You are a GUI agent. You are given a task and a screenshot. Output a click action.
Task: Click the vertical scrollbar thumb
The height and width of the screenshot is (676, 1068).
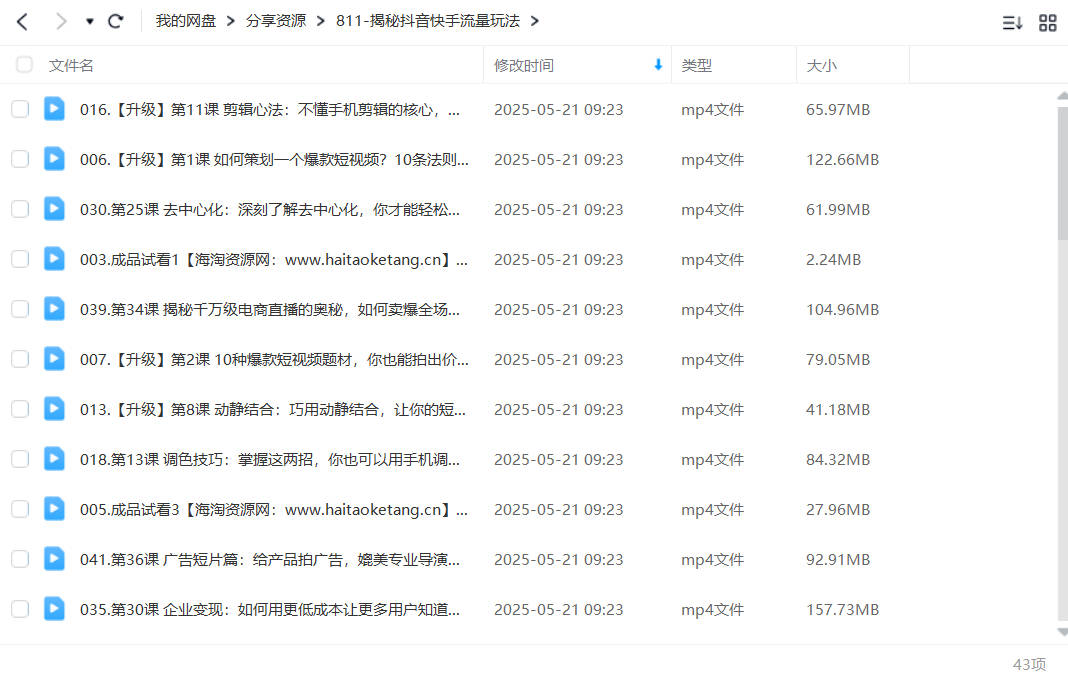coord(1063,173)
